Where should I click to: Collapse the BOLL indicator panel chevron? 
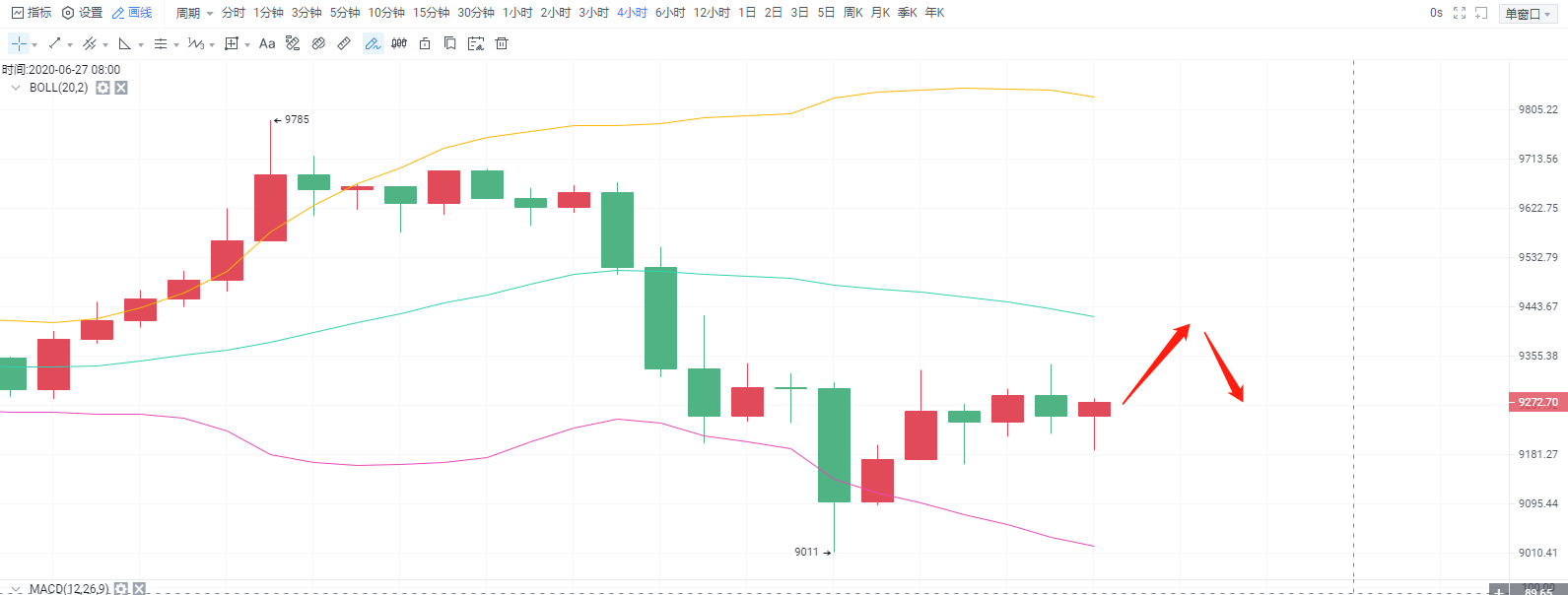[15, 88]
